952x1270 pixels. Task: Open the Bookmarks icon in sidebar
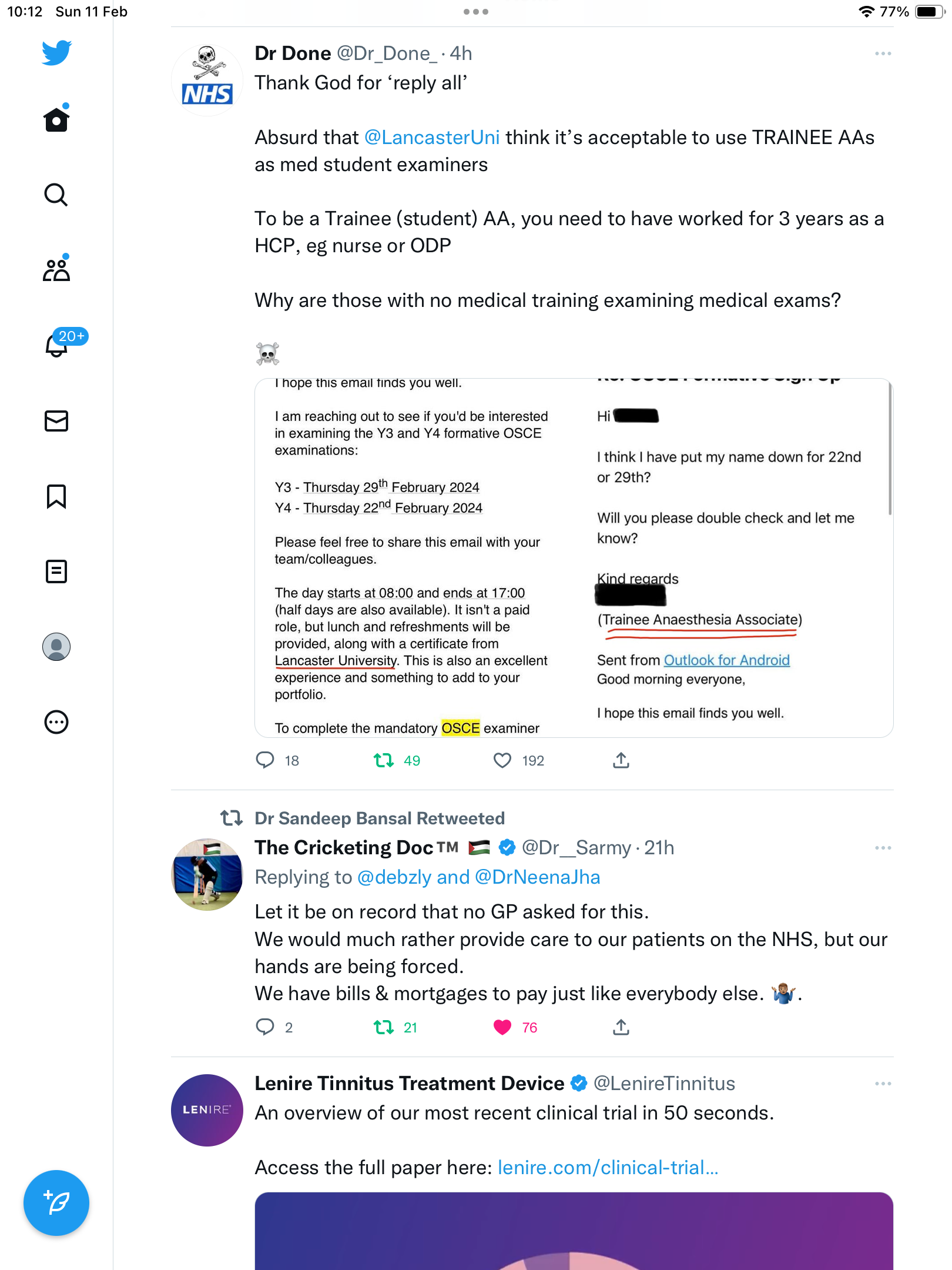[x=56, y=496]
